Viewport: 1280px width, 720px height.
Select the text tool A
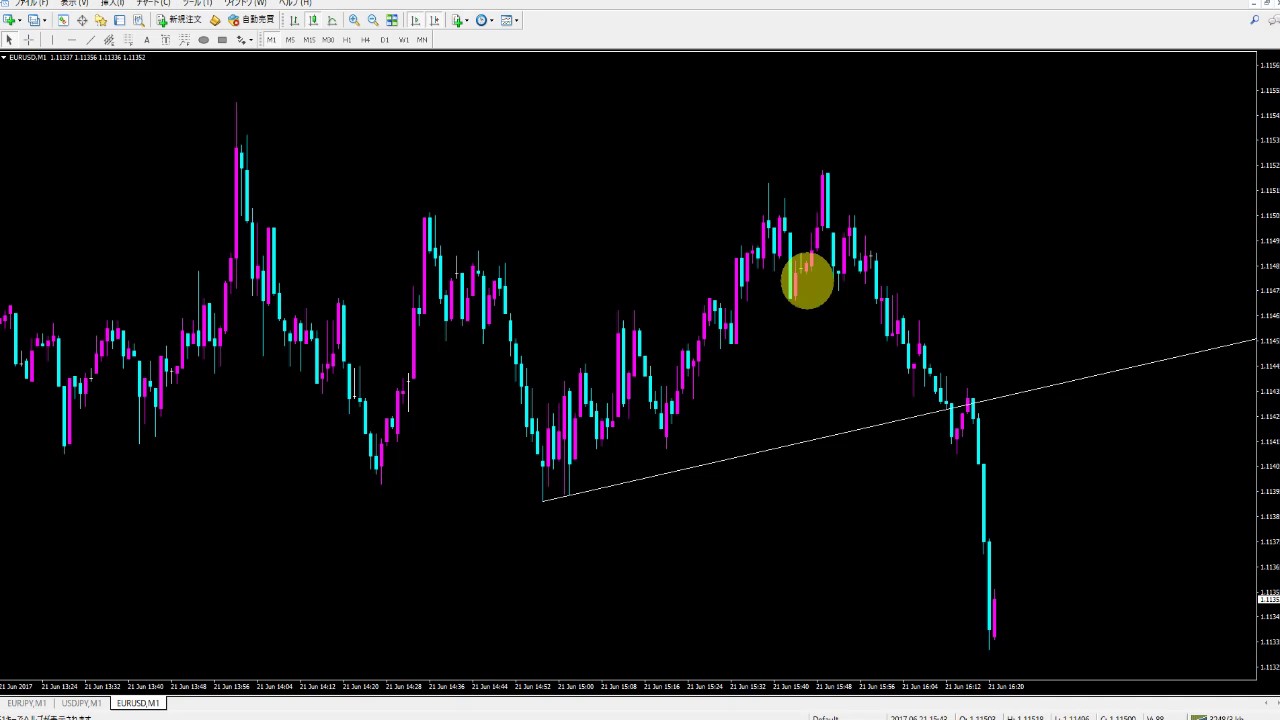[147, 40]
